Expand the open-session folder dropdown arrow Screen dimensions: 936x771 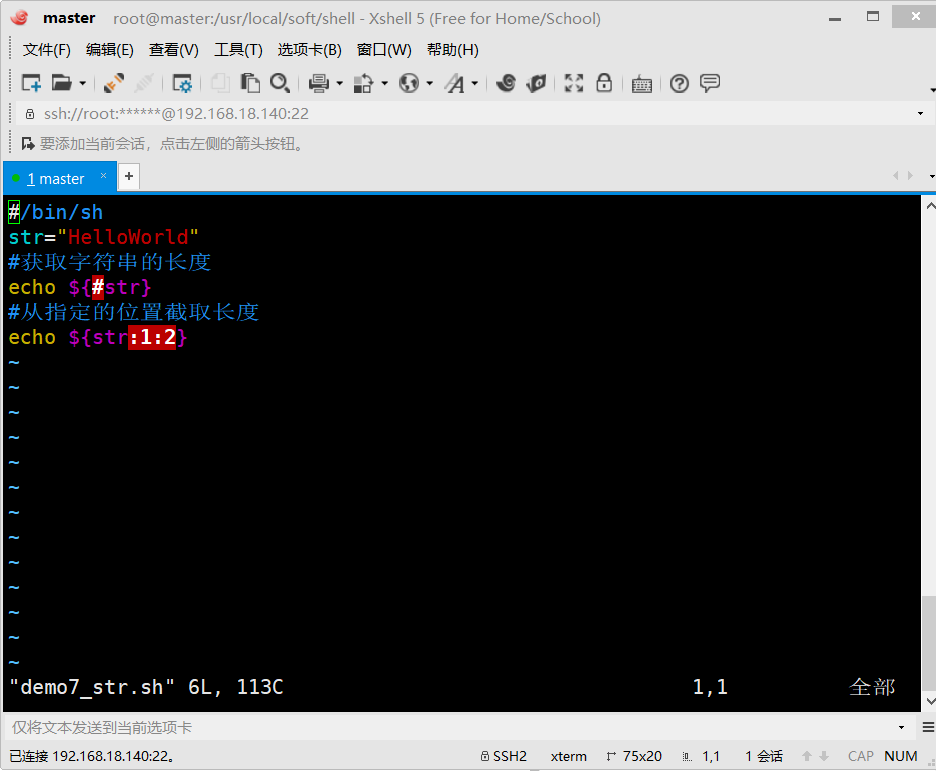(x=81, y=83)
